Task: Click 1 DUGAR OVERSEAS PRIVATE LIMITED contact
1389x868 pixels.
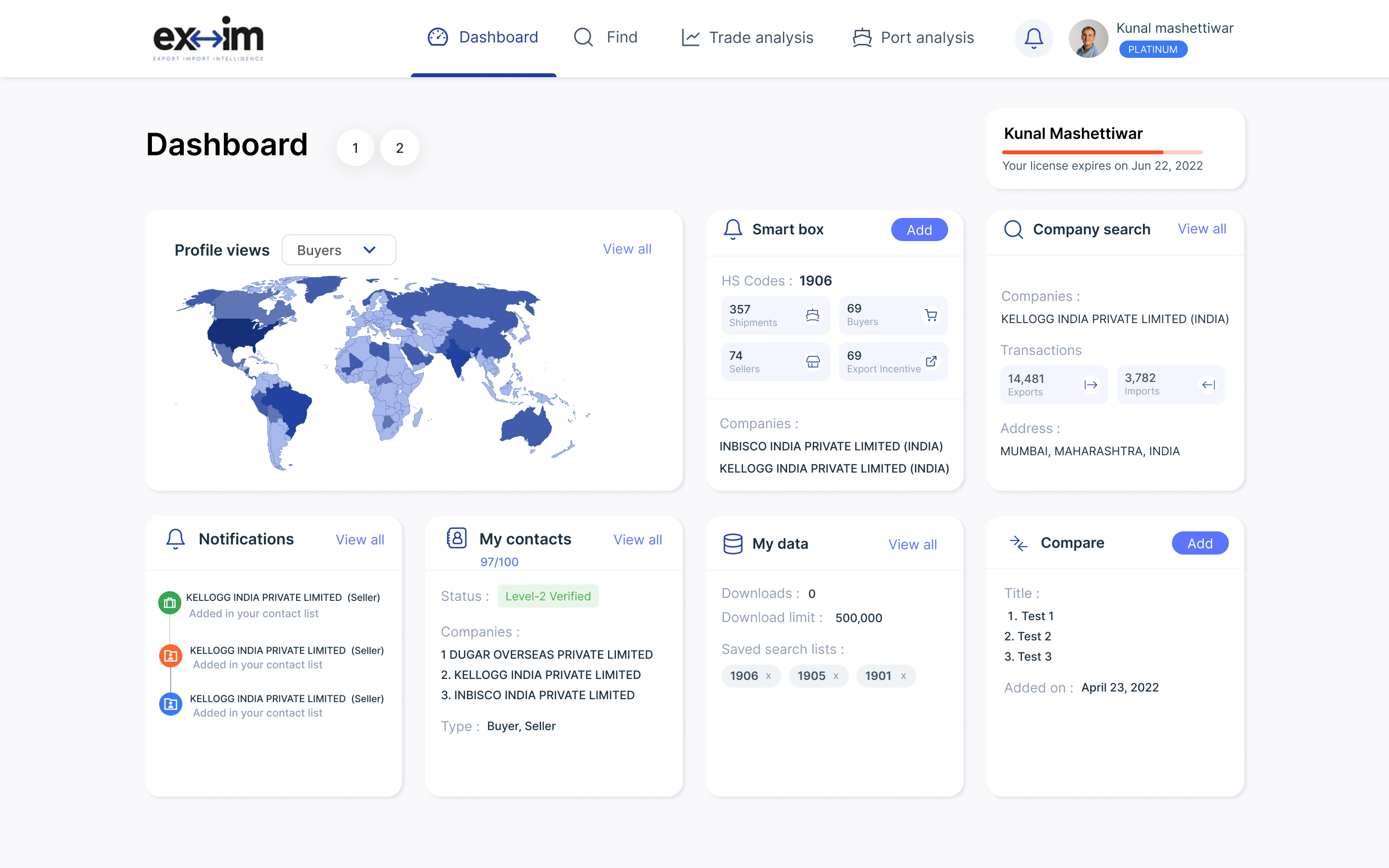Action: 546,655
